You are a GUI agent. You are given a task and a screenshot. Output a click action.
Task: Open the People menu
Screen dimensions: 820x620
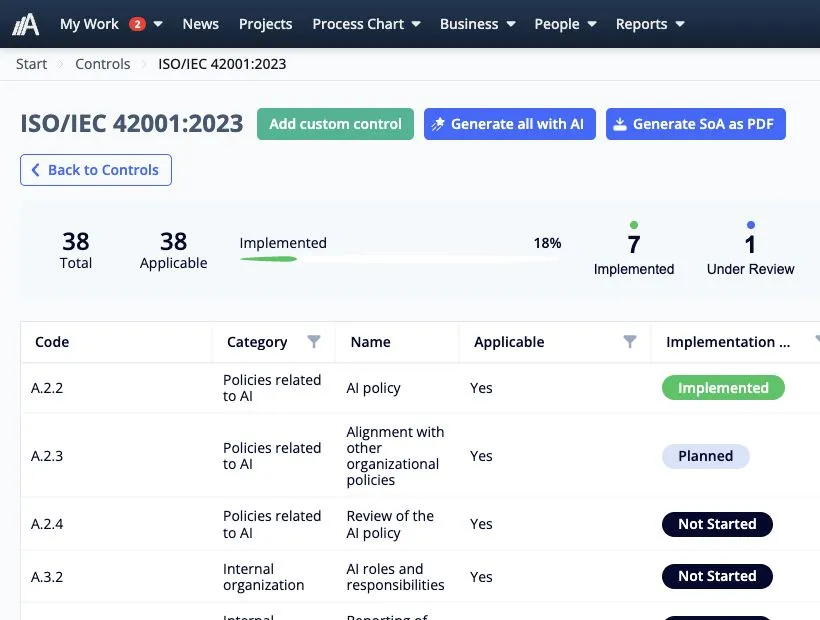557,24
